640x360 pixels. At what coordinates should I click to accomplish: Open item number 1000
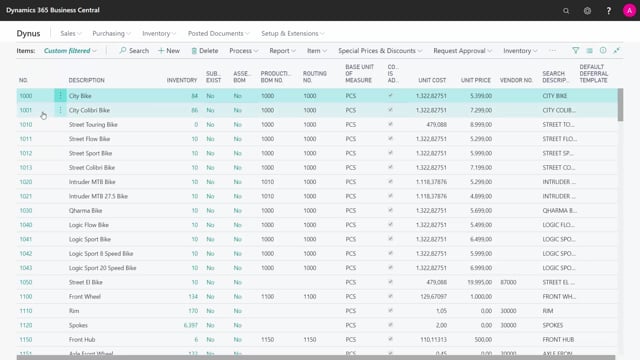tap(26, 96)
